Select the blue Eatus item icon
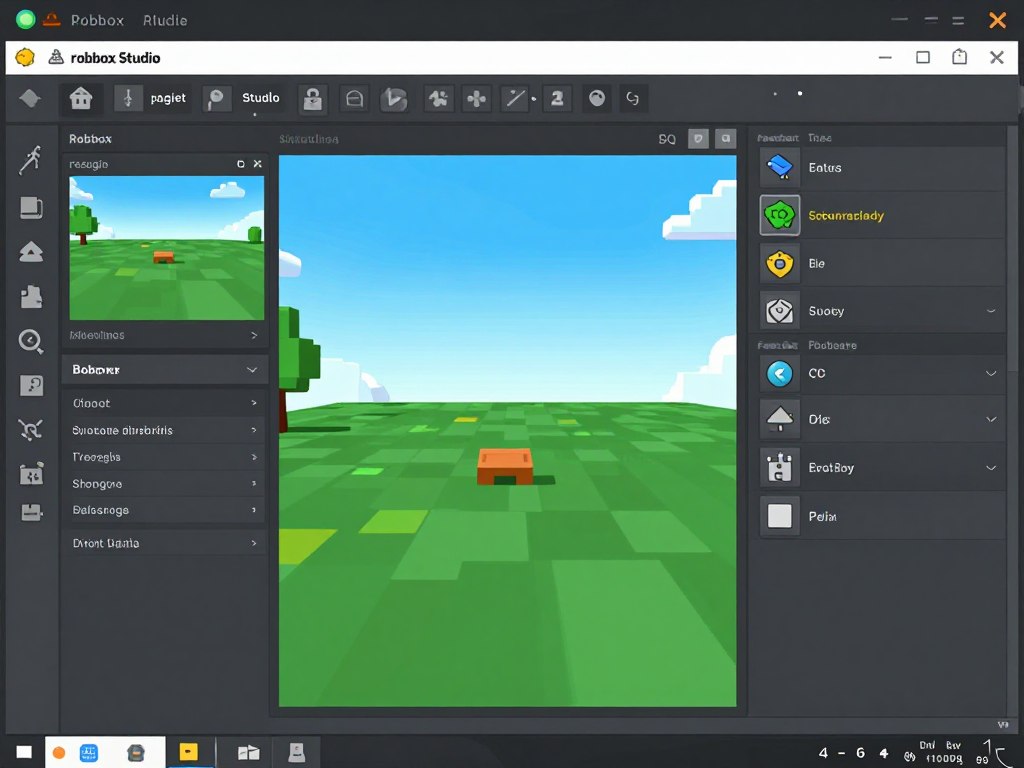 point(780,167)
